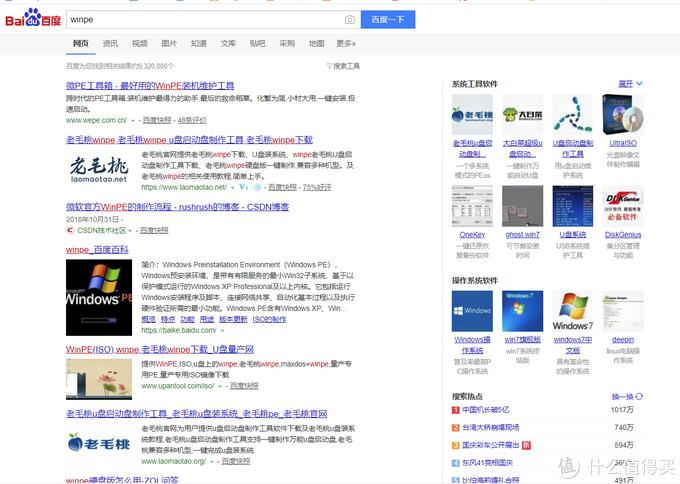The width and height of the screenshot is (680, 484).
Task: Expand the 系统工具软件 panel with 展开
Action: pos(630,84)
